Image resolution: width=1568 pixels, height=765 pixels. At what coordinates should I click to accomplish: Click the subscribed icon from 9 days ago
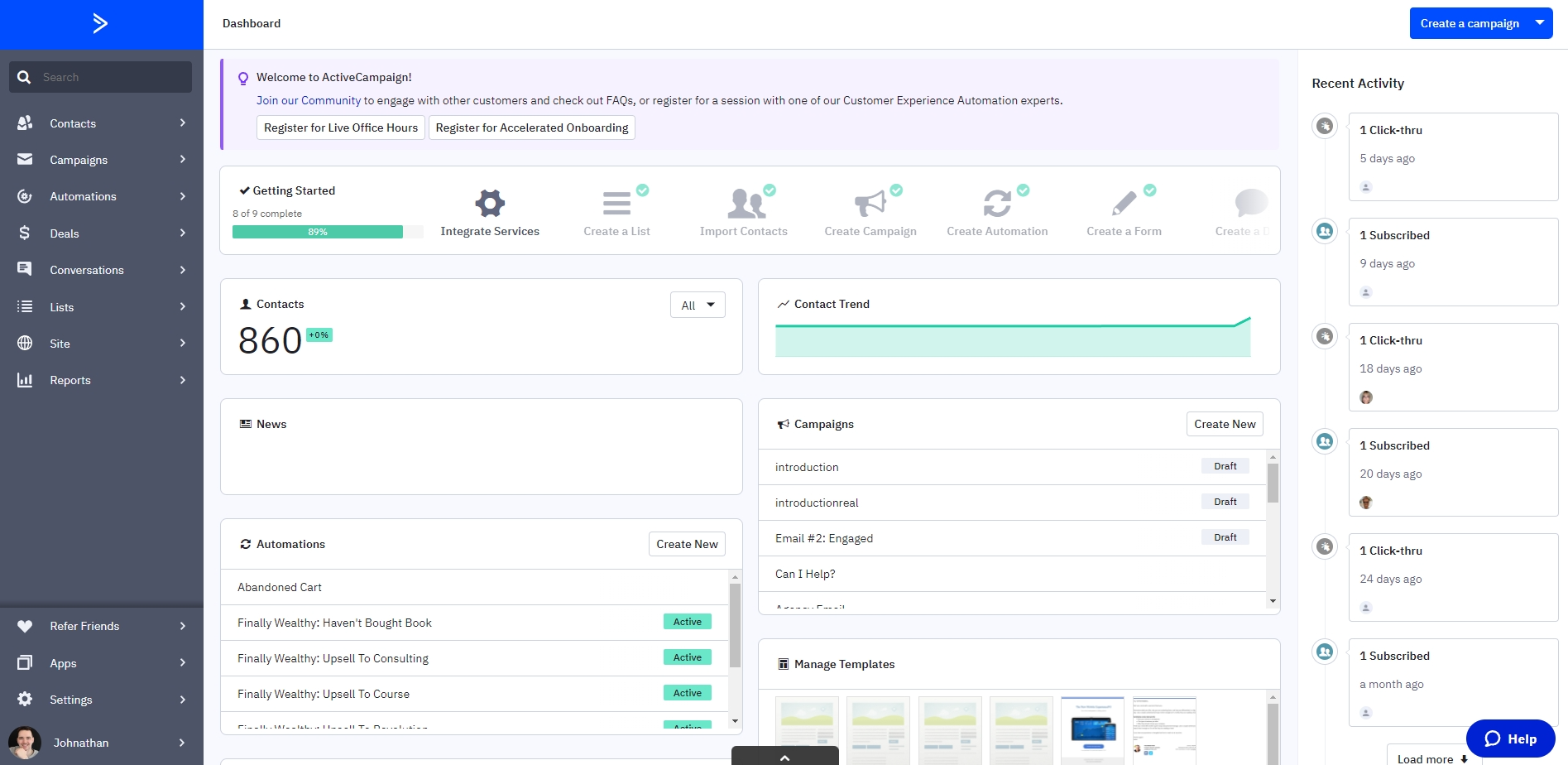(x=1325, y=231)
